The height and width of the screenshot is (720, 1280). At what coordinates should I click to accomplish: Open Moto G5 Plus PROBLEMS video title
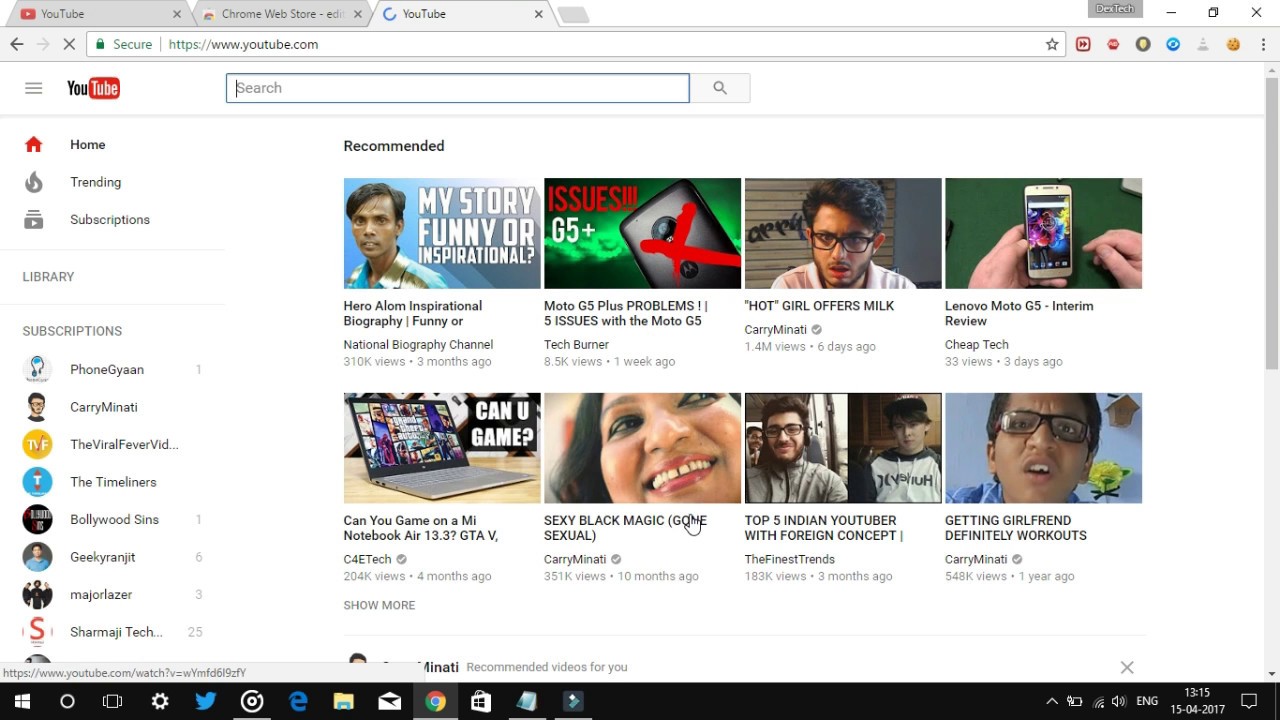pyautogui.click(x=626, y=313)
